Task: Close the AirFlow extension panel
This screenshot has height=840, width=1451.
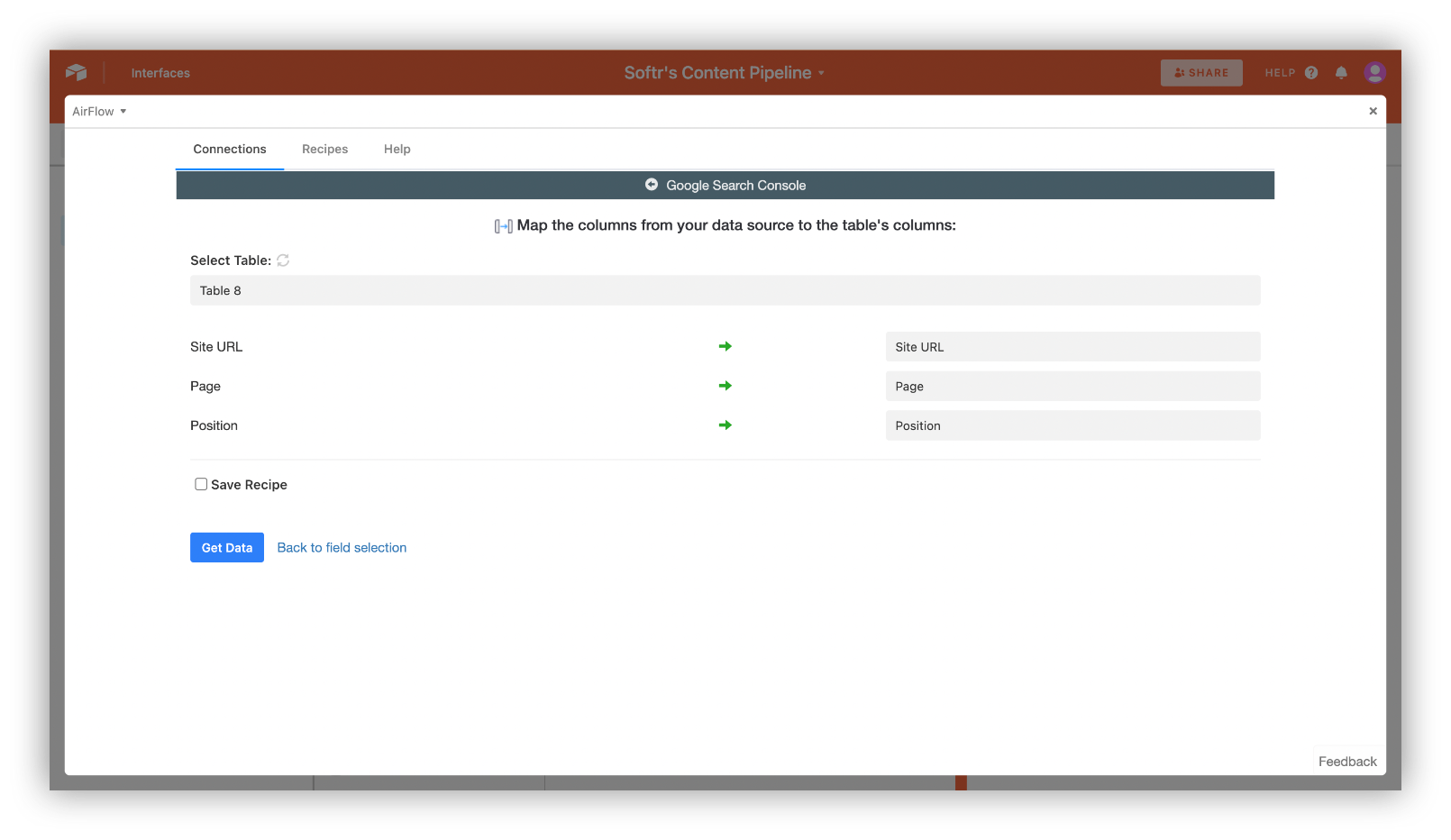Action: pos(1373,111)
